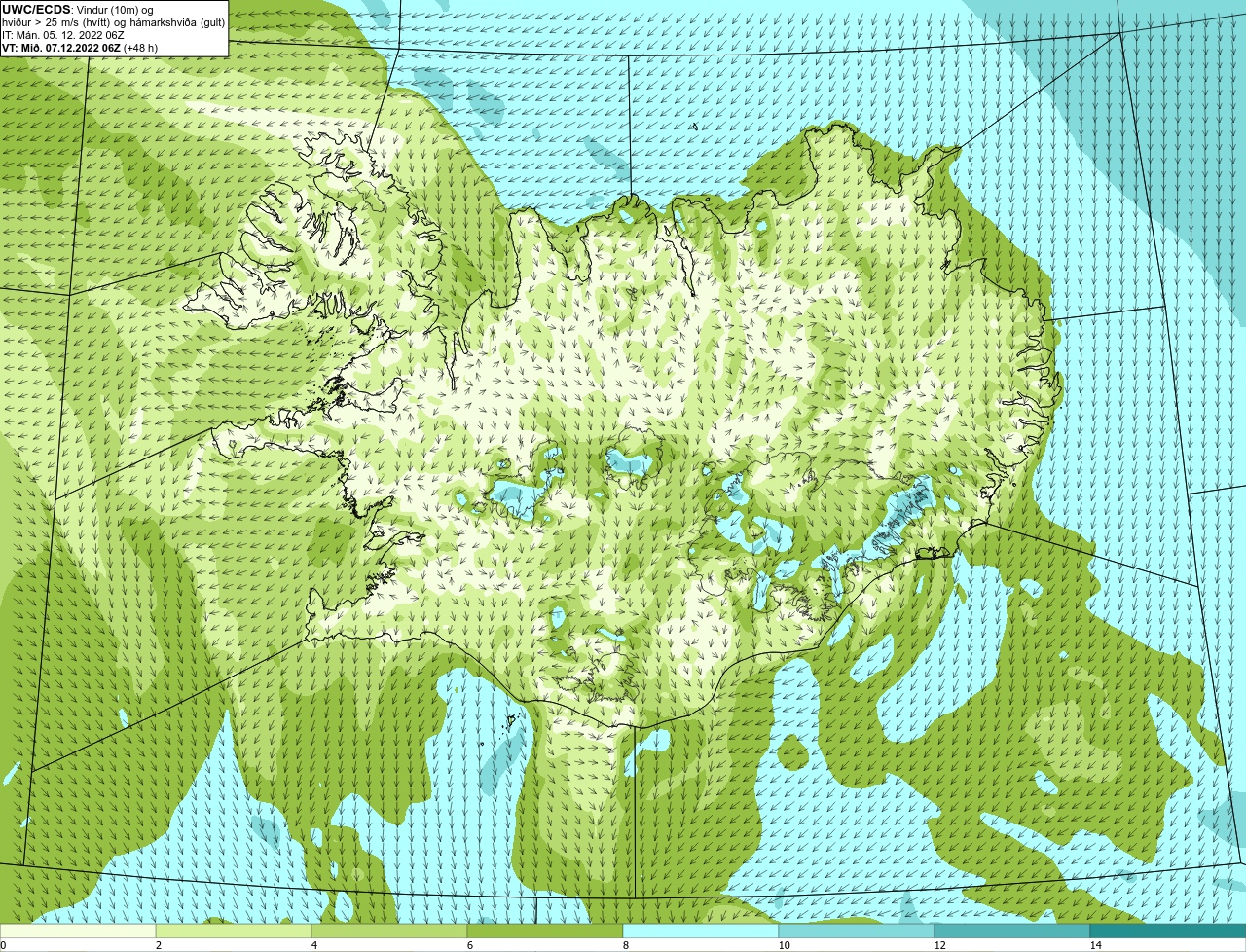Select the 10–12 m/s light teal swatch
The image size is (1246, 952).
pyautogui.click(x=857, y=931)
